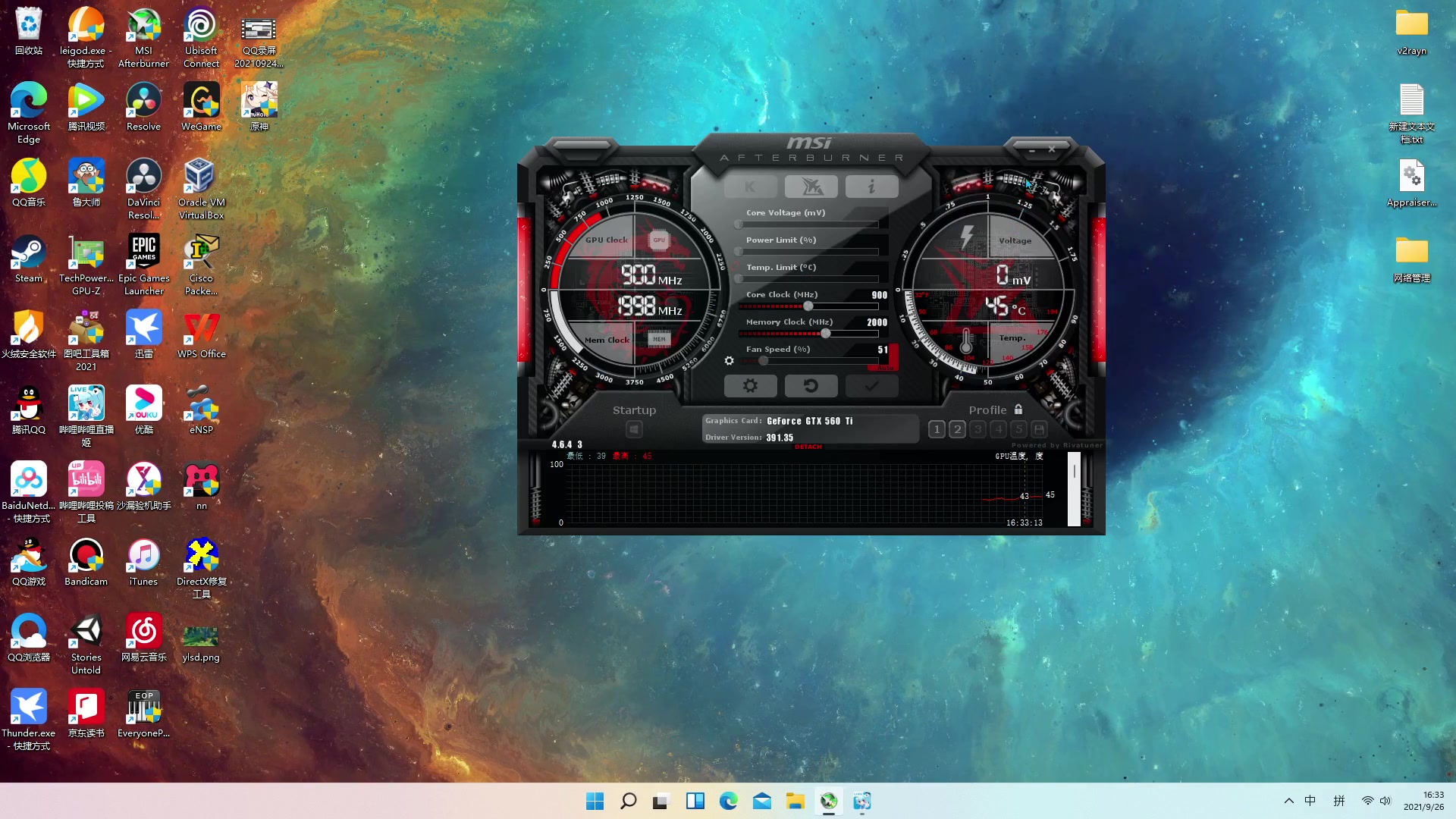Click the 中 input language indicator
The image size is (1456, 819).
click(1310, 801)
